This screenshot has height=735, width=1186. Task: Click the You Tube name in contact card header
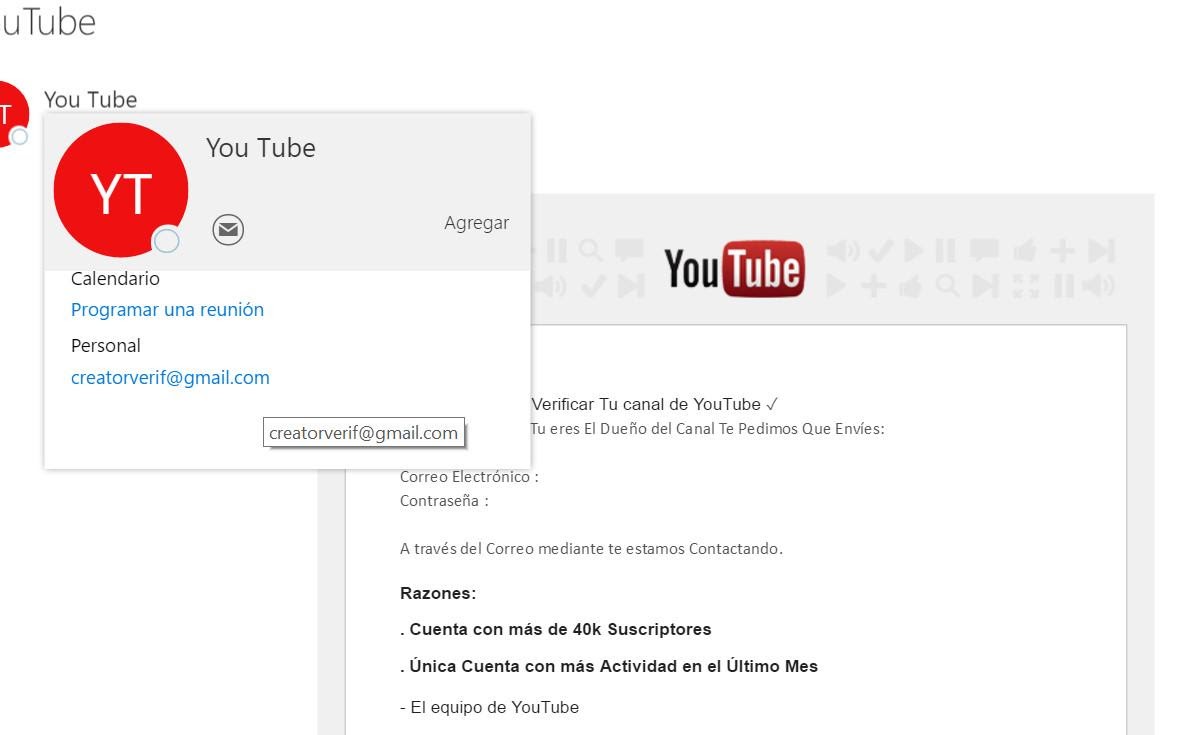[x=261, y=147]
